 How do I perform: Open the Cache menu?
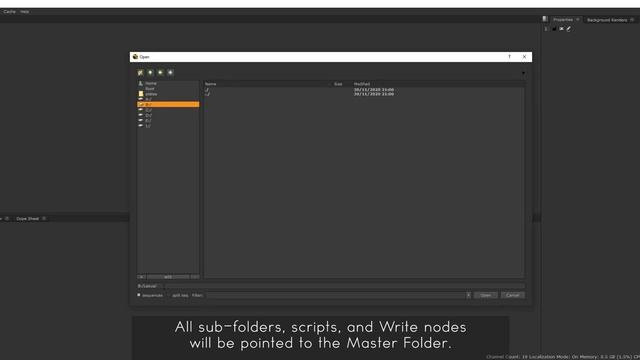coord(9,11)
